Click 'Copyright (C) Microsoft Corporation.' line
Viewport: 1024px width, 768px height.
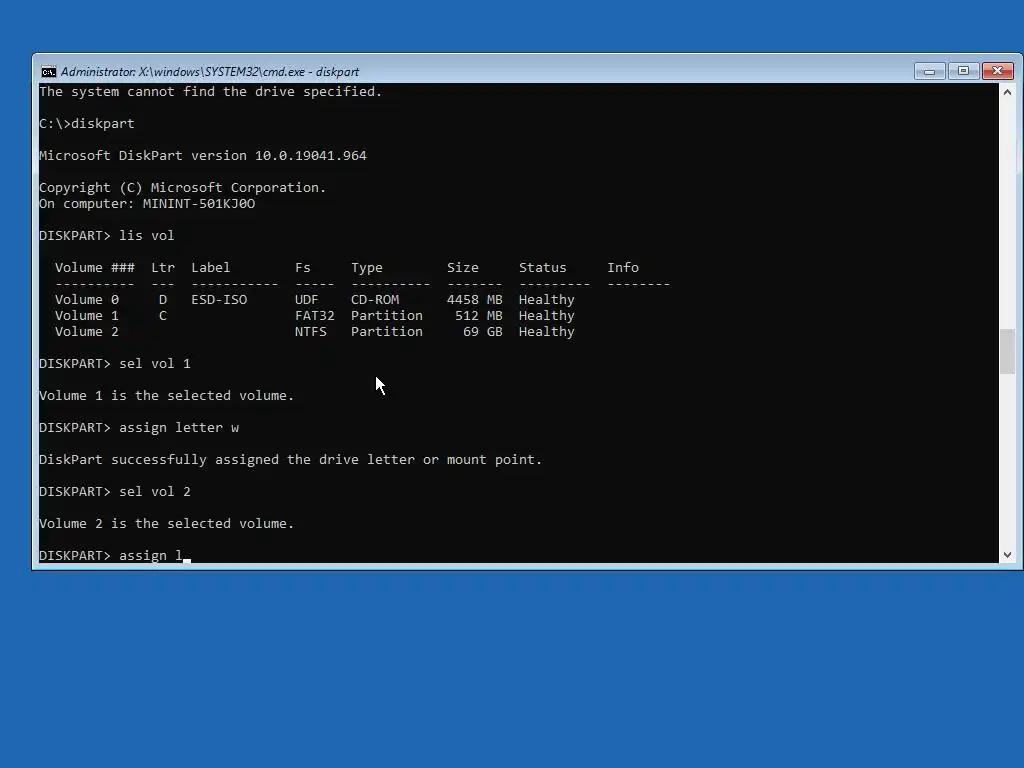coord(182,187)
